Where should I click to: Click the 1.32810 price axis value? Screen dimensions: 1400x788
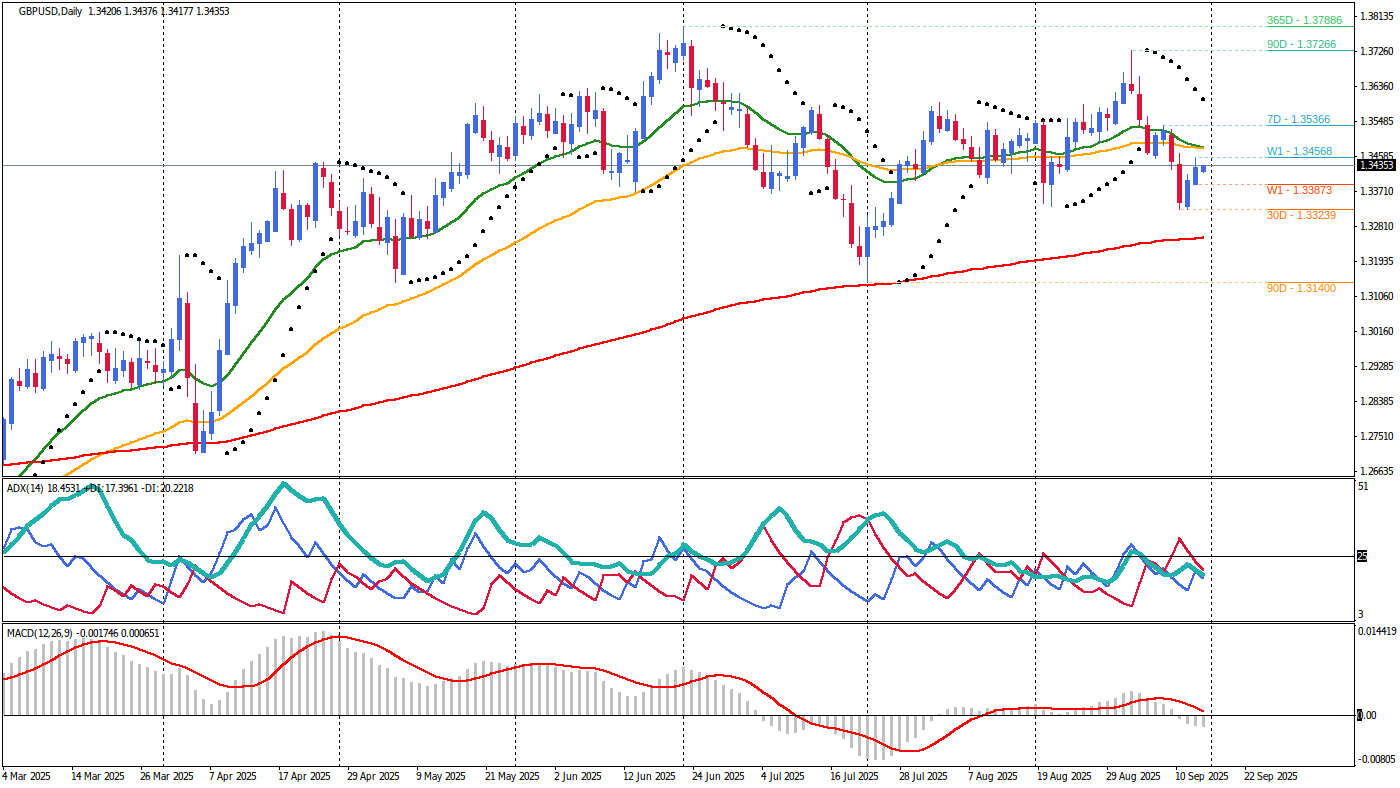(x=1377, y=226)
